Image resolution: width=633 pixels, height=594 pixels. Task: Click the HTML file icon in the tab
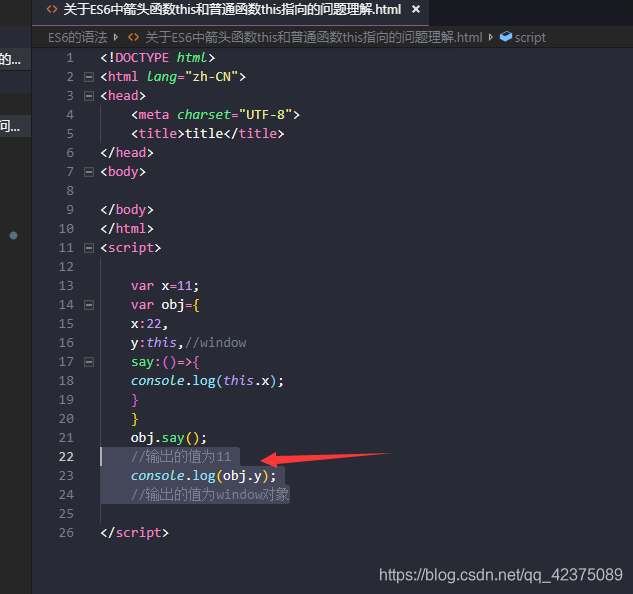[52, 9]
